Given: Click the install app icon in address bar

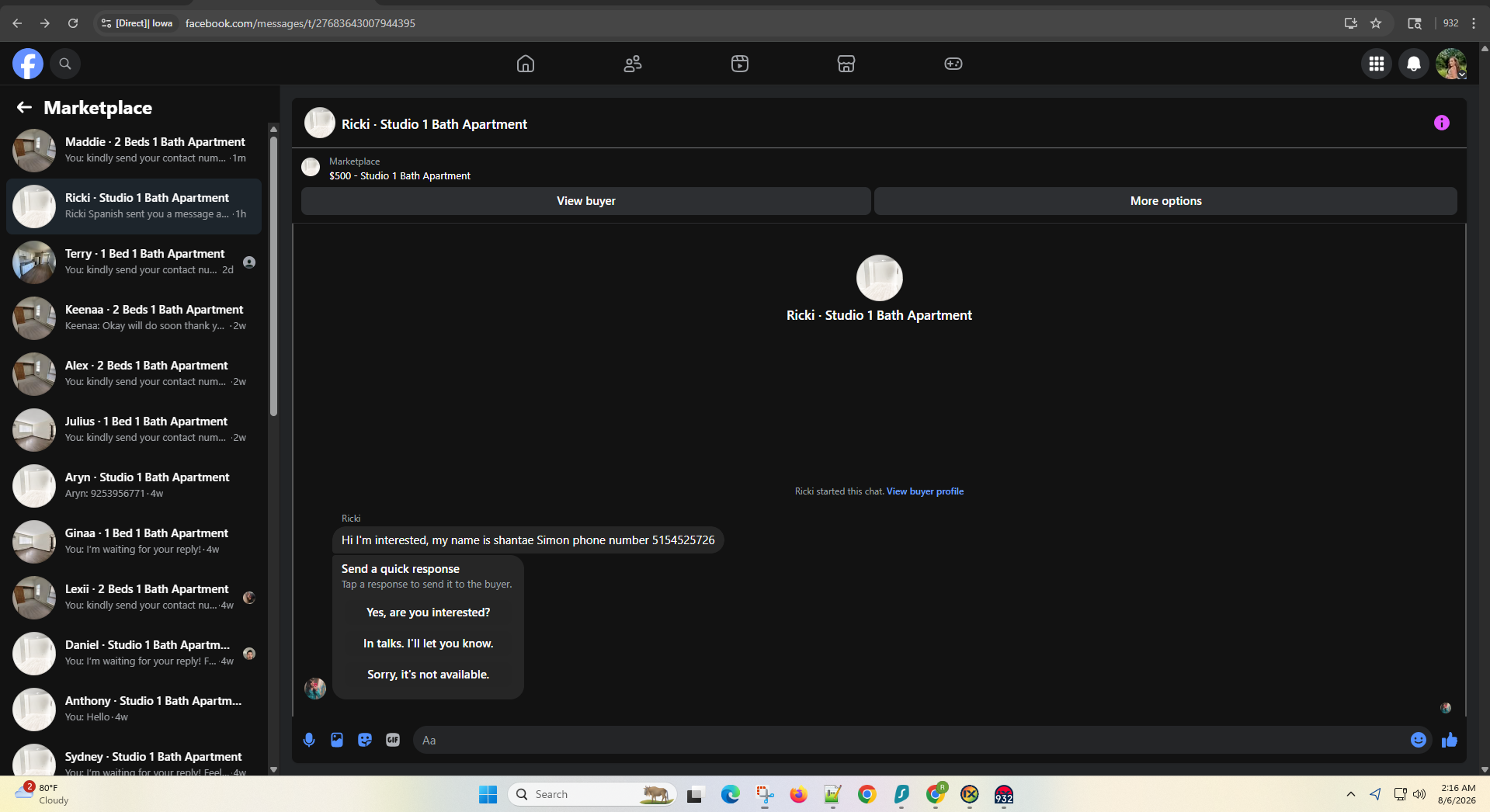Looking at the screenshot, I should (1351, 23).
